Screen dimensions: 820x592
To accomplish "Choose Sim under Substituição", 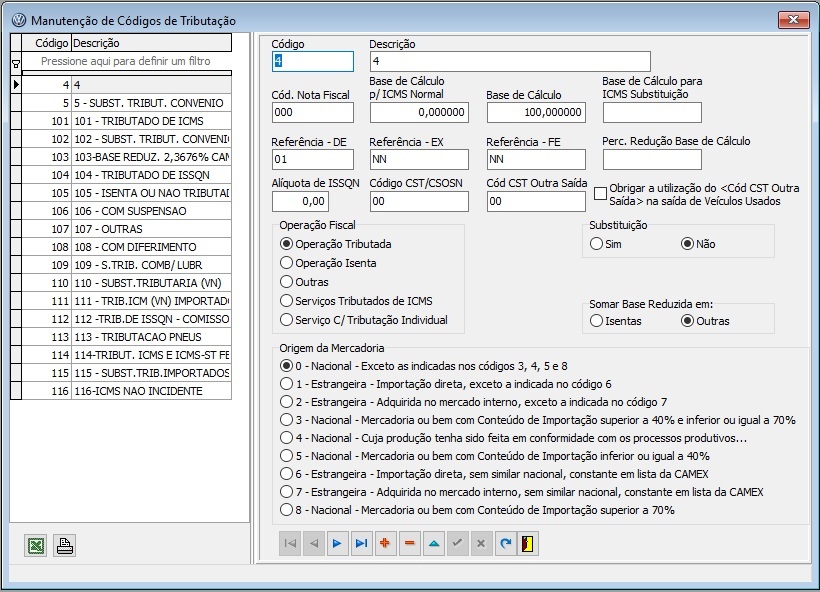I will pyautogui.click(x=597, y=244).
